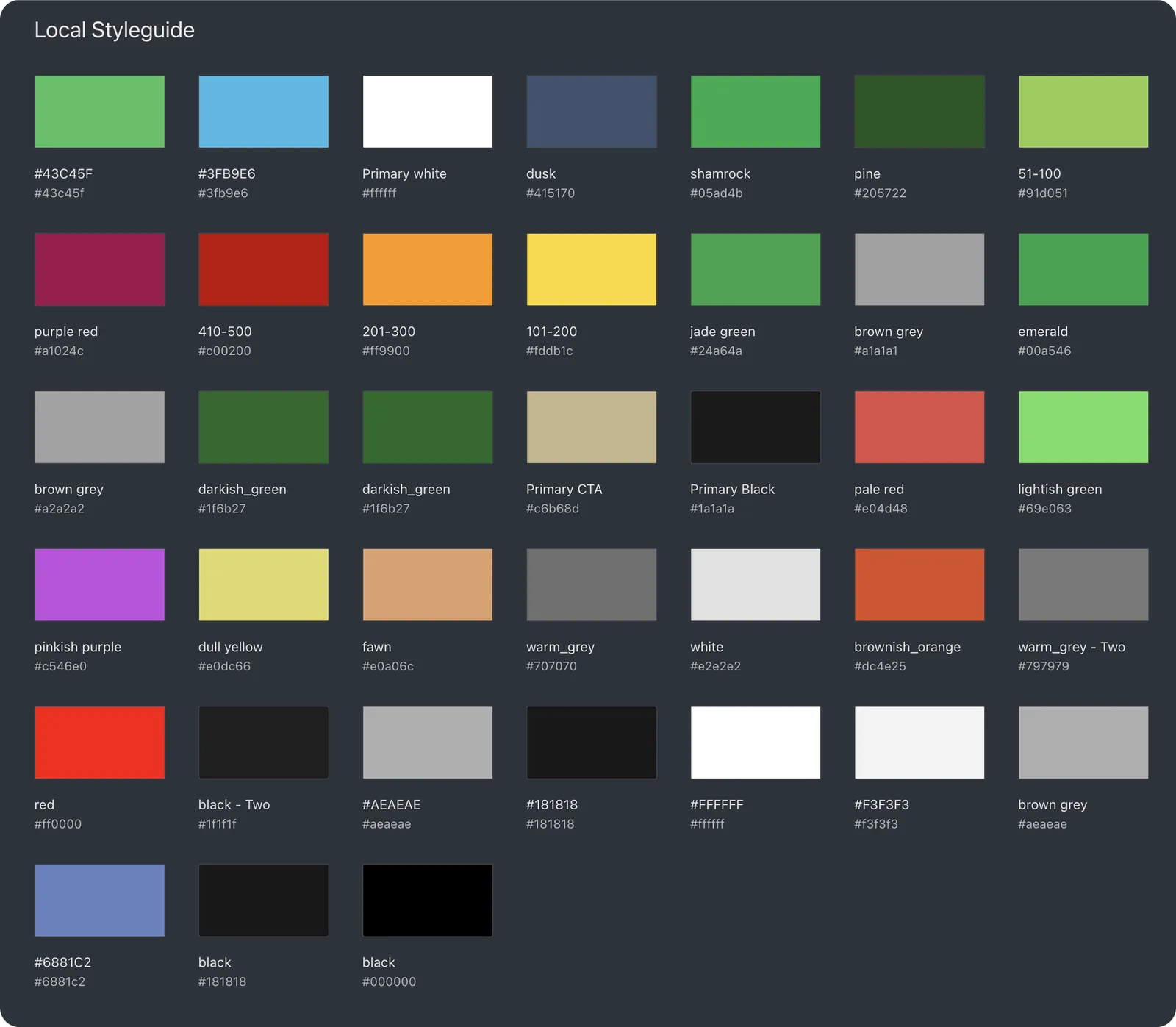Select the Primary Black swatch
This screenshot has width=1176, height=1027.
tap(755, 427)
